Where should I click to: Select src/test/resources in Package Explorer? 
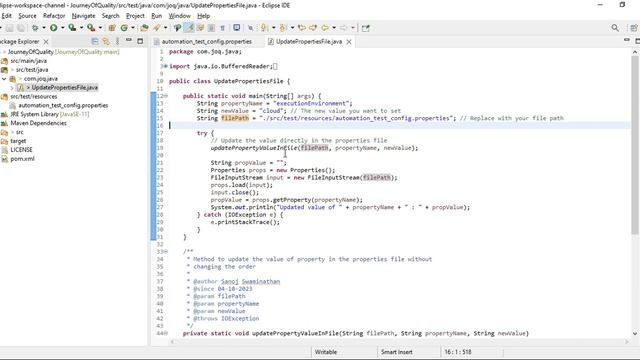click(x=33, y=96)
